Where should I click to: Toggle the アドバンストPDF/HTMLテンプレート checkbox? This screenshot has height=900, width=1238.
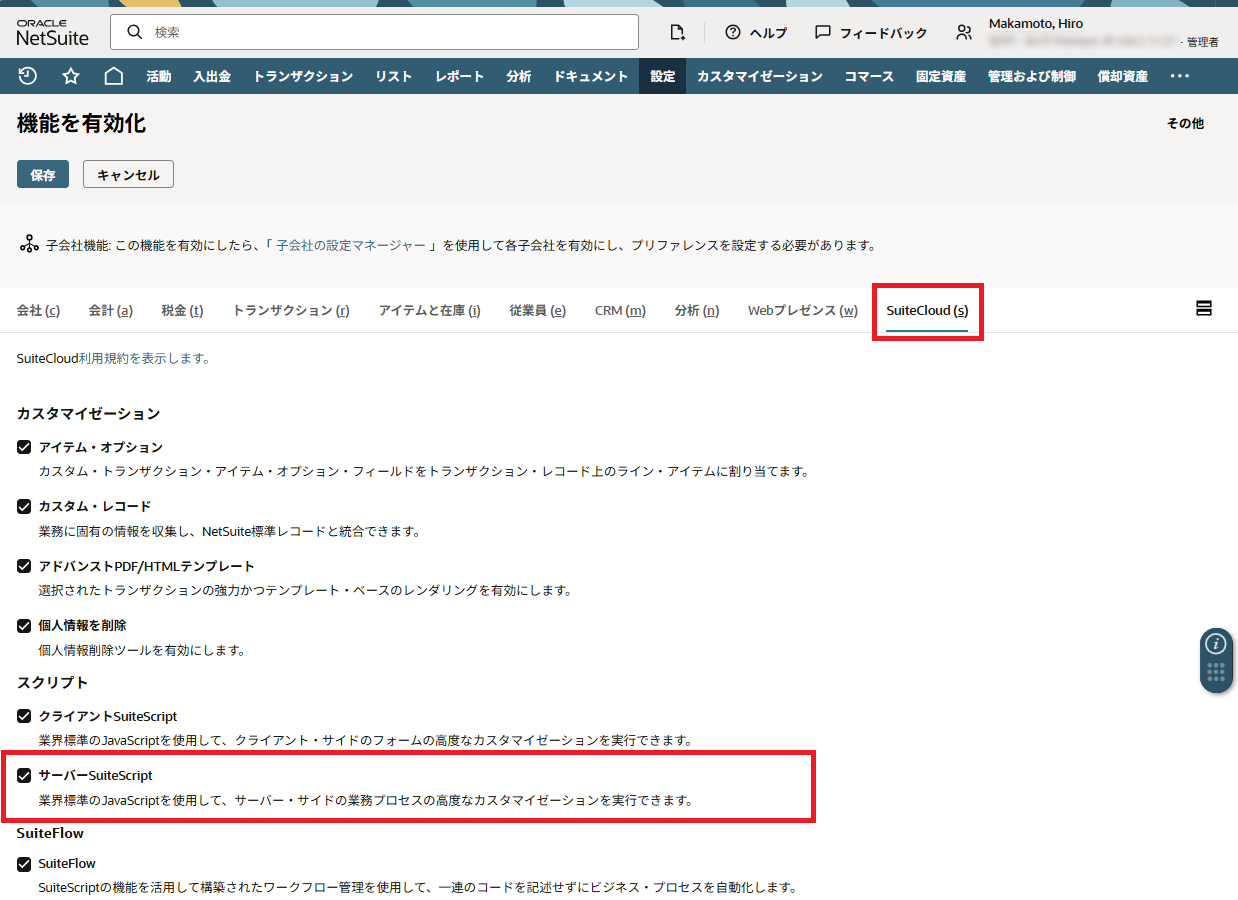25,566
